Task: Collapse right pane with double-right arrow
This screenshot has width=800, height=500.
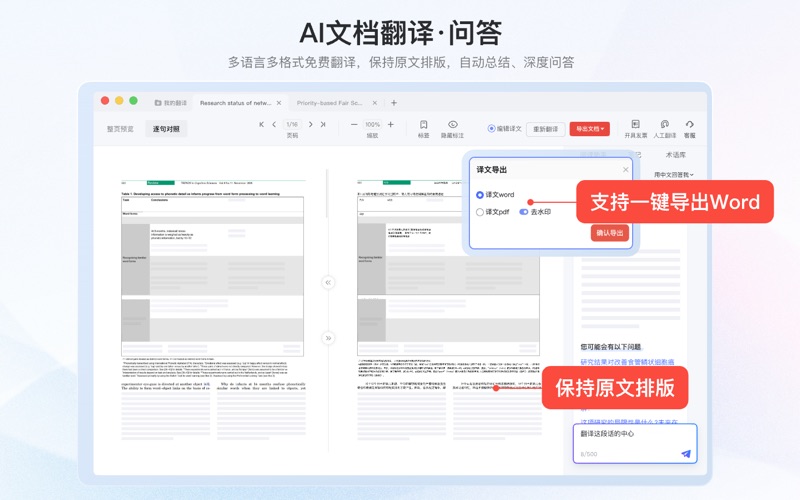Action: click(x=328, y=338)
